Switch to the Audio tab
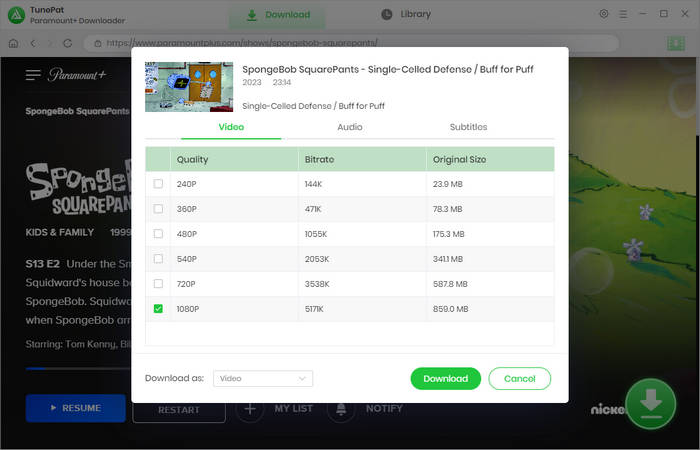Image resolution: width=700 pixels, height=450 pixels. 350,127
